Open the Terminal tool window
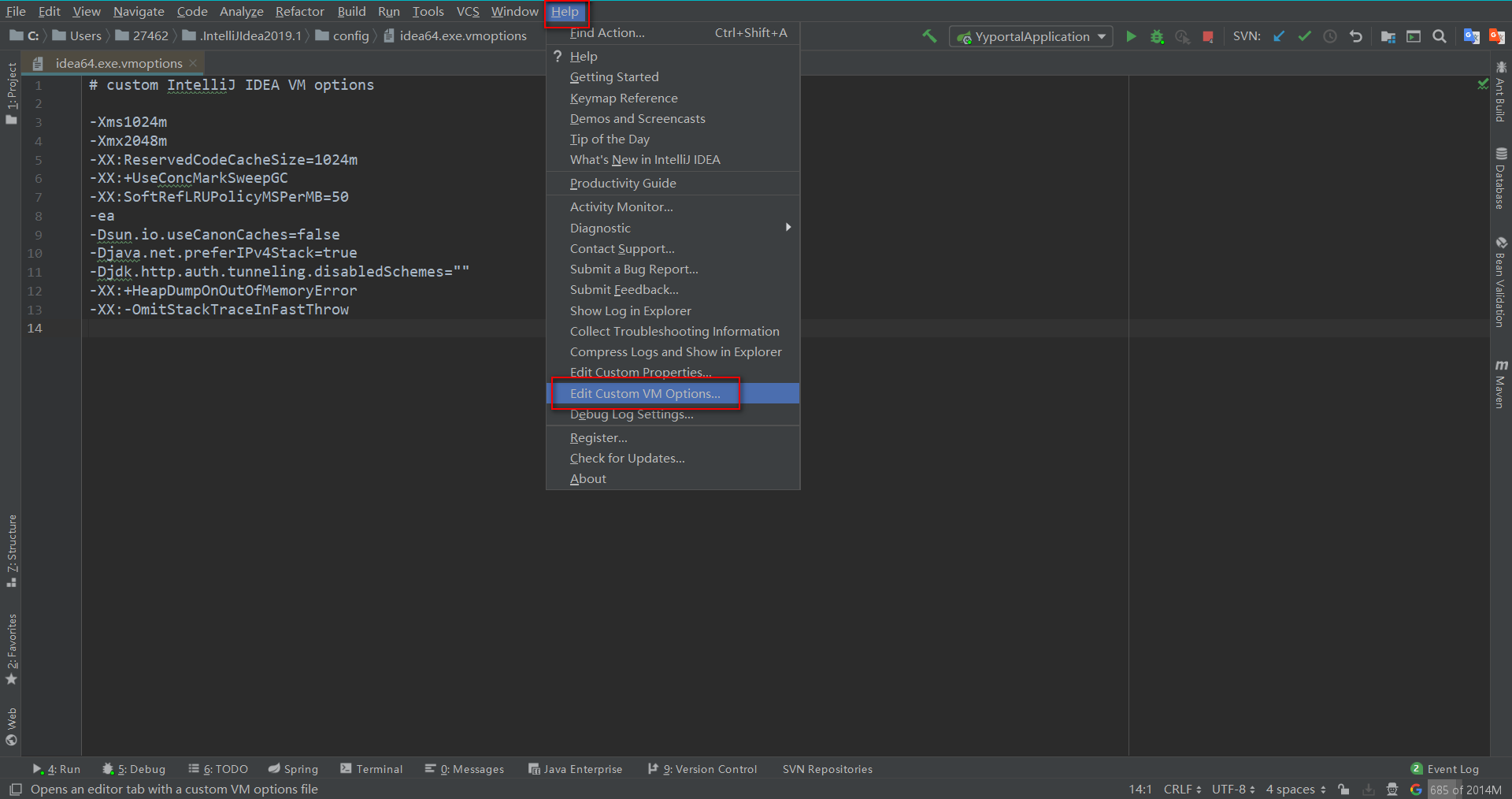This screenshot has height=799, width=1512. pos(371,769)
